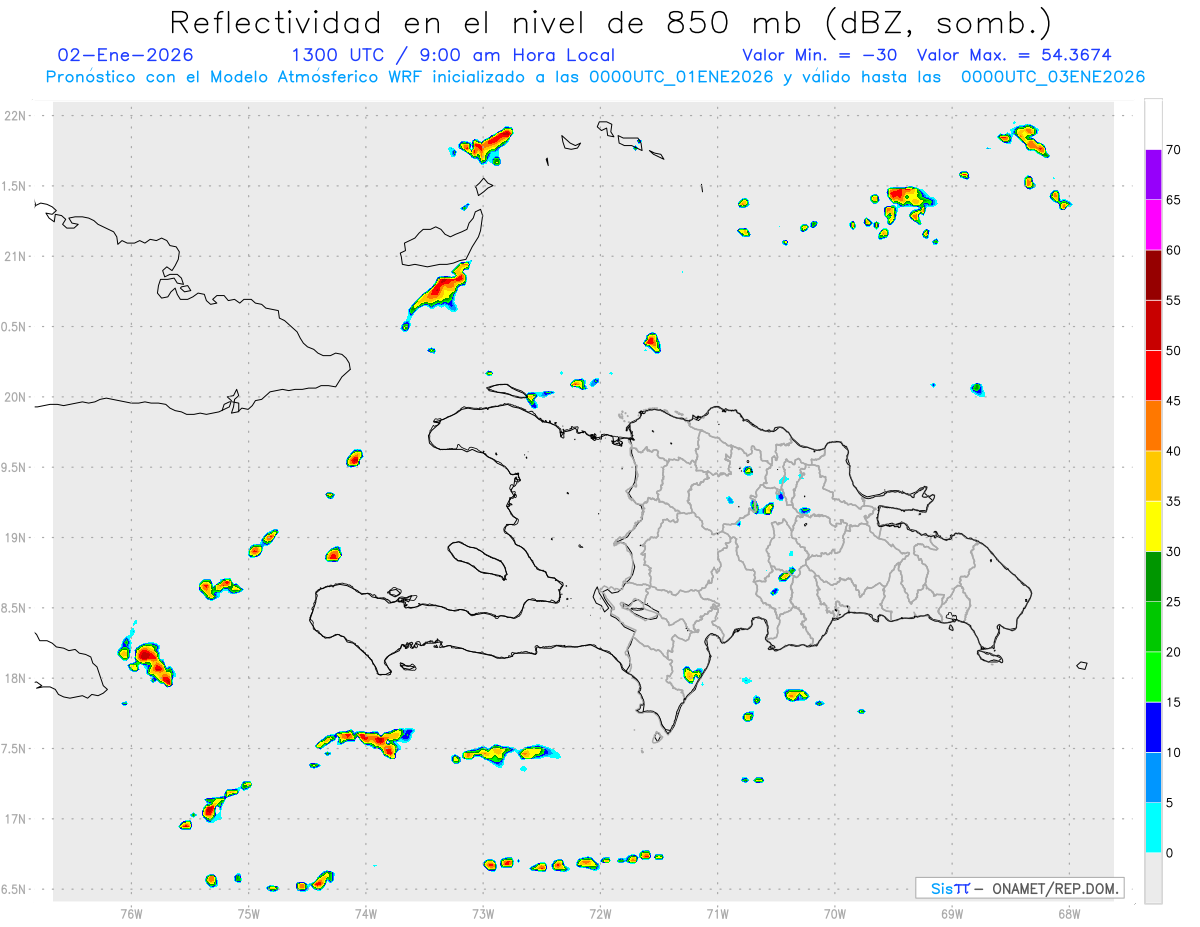Click the date label '02-Ene-2026'
Viewport: 1200px width, 927px height.
(x=126, y=55)
